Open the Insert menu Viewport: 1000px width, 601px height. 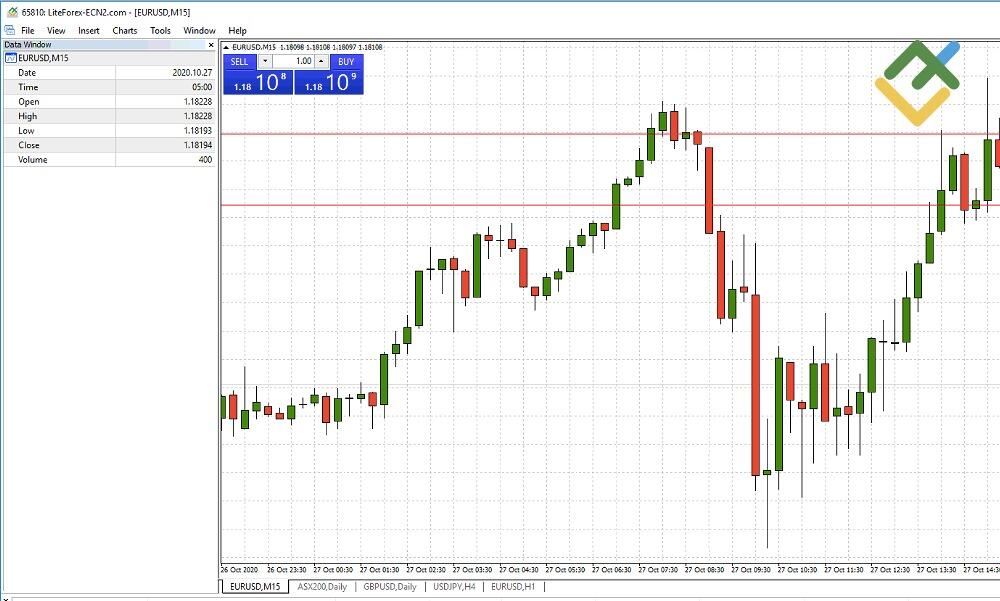(89, 30)
